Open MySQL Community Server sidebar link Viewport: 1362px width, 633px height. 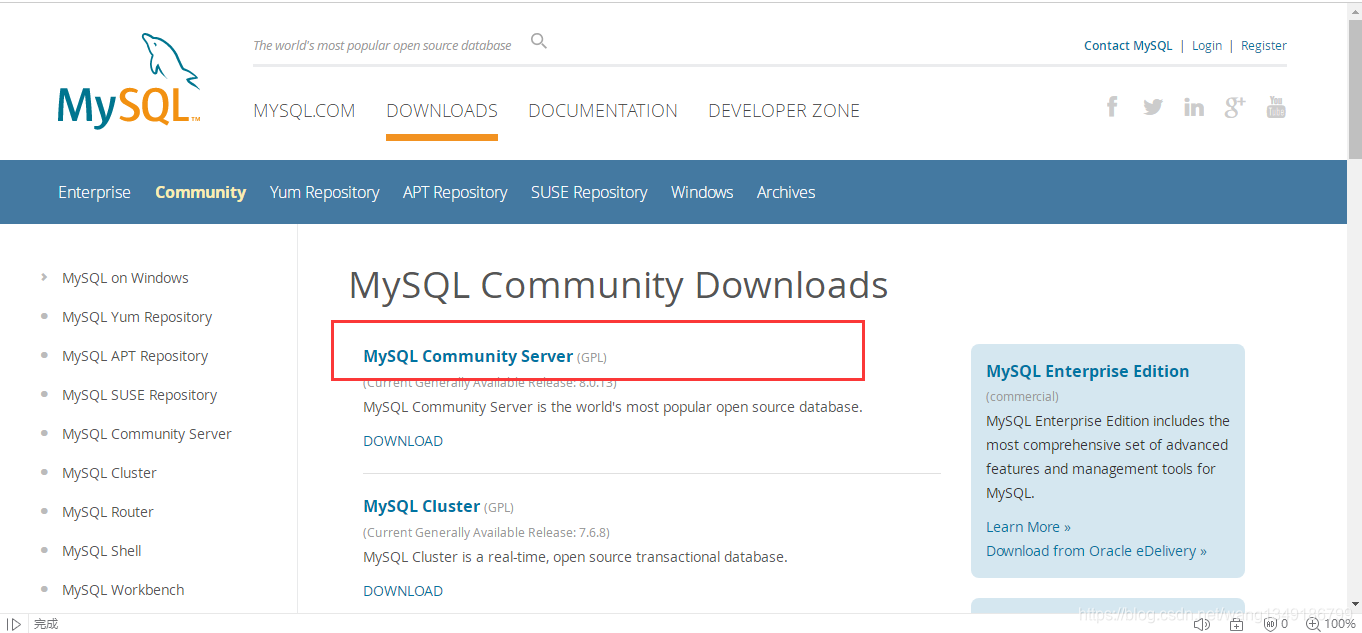pyautogui.click(x=147, y=434)
